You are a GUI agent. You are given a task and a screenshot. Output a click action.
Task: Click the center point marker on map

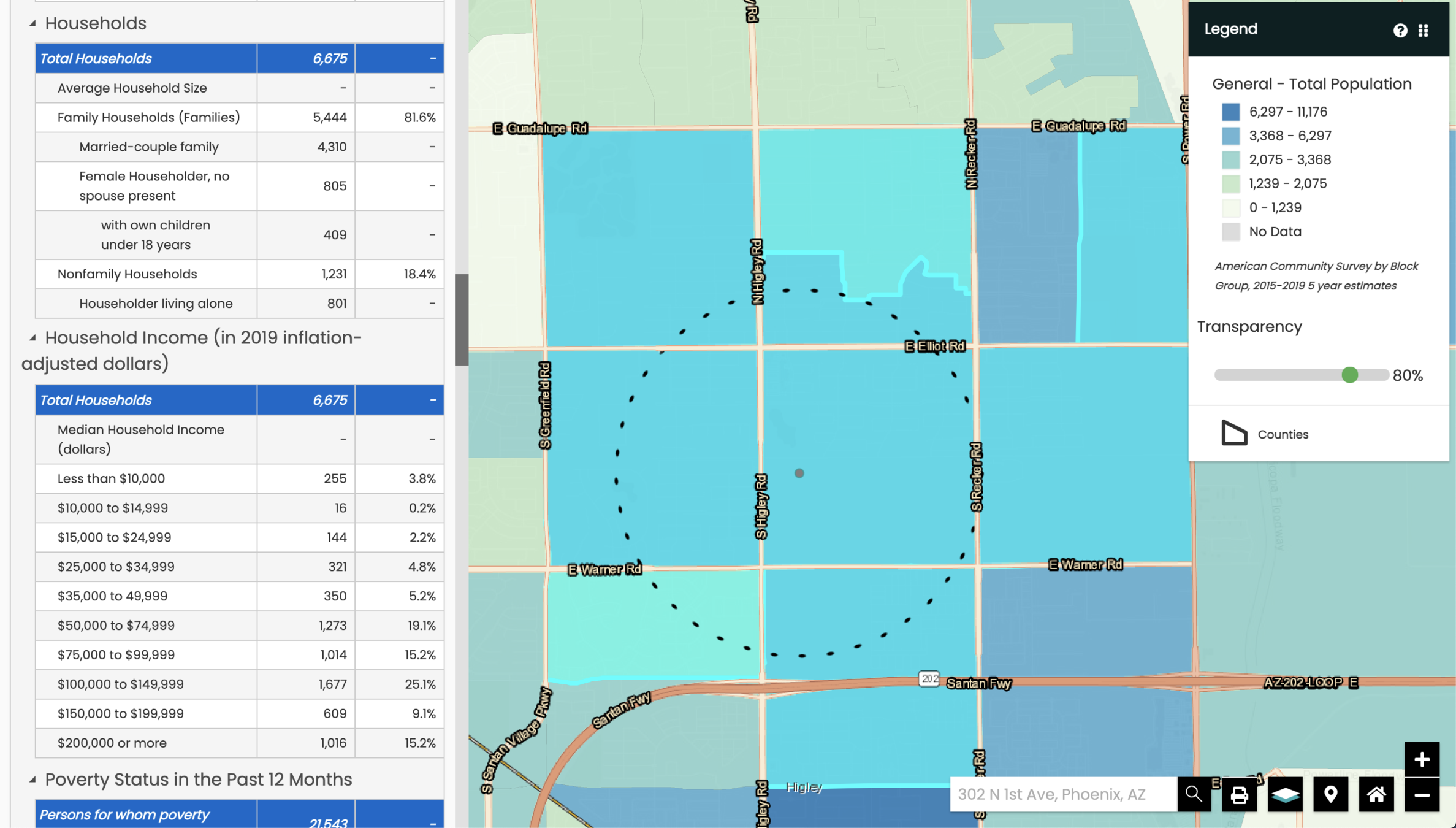799,473
